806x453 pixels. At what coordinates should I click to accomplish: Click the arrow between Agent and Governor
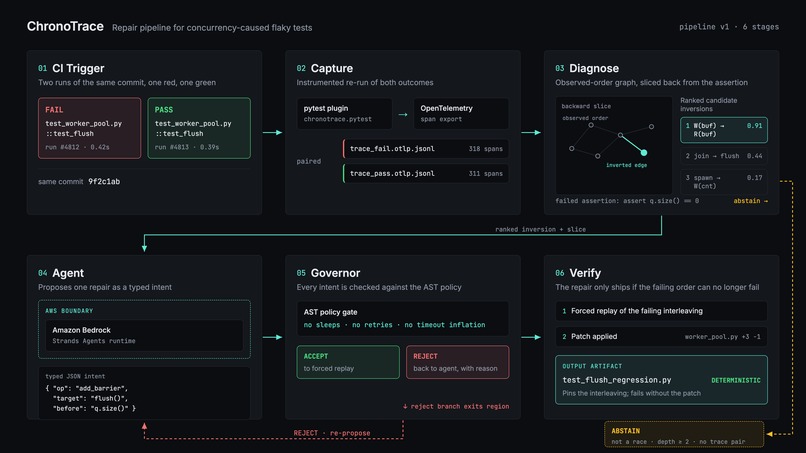coord(272,337)
